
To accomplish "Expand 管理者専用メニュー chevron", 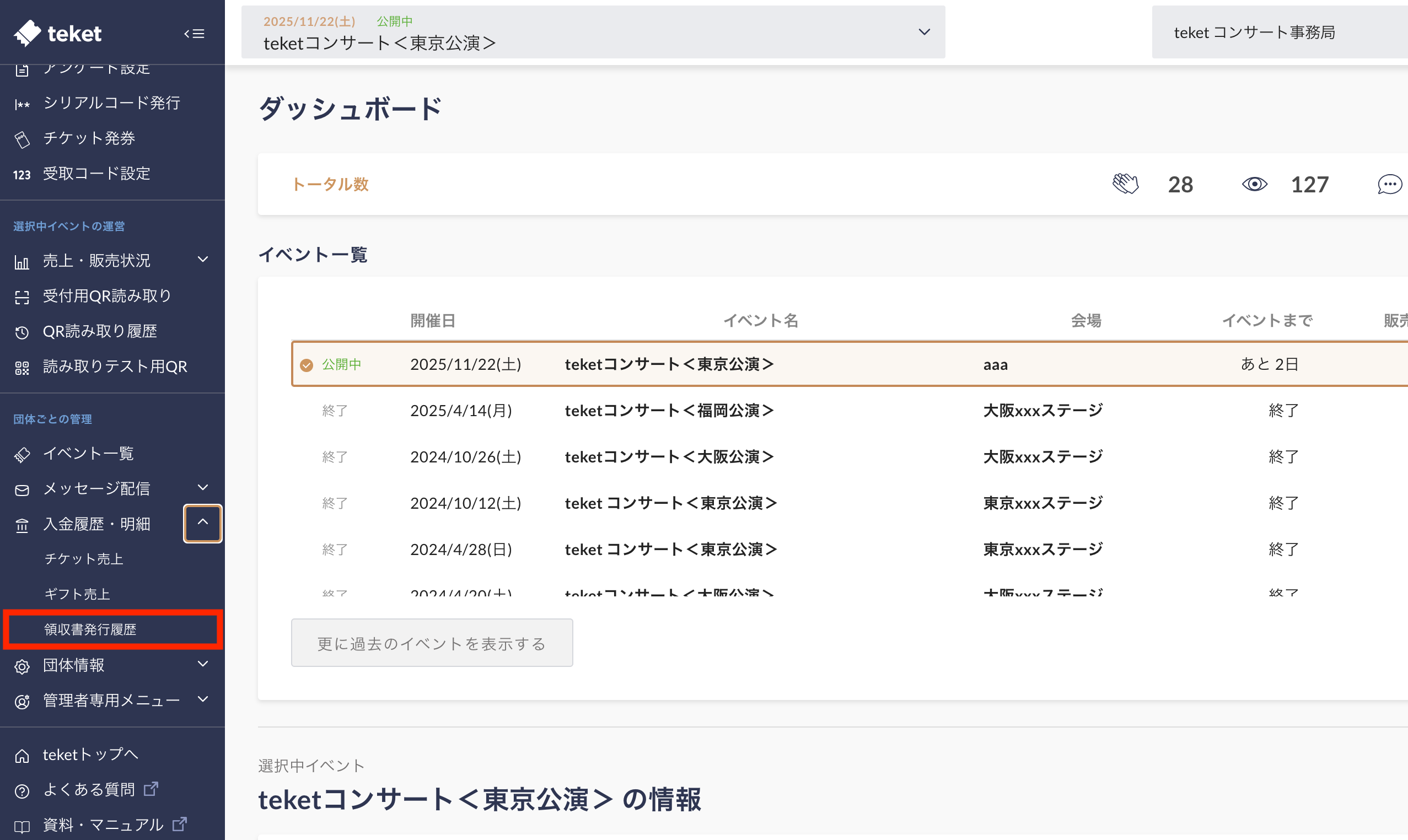I will tap(203, 699).
